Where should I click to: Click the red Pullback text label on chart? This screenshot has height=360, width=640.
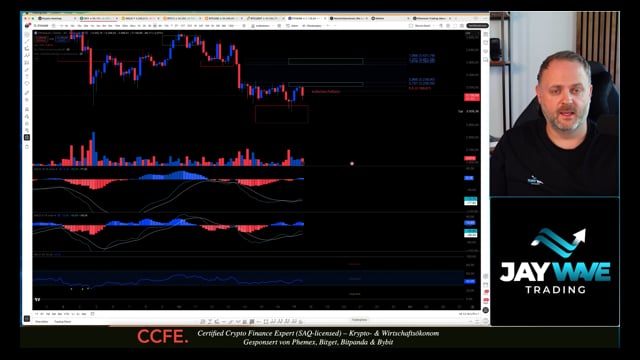(x=326, y=92)
